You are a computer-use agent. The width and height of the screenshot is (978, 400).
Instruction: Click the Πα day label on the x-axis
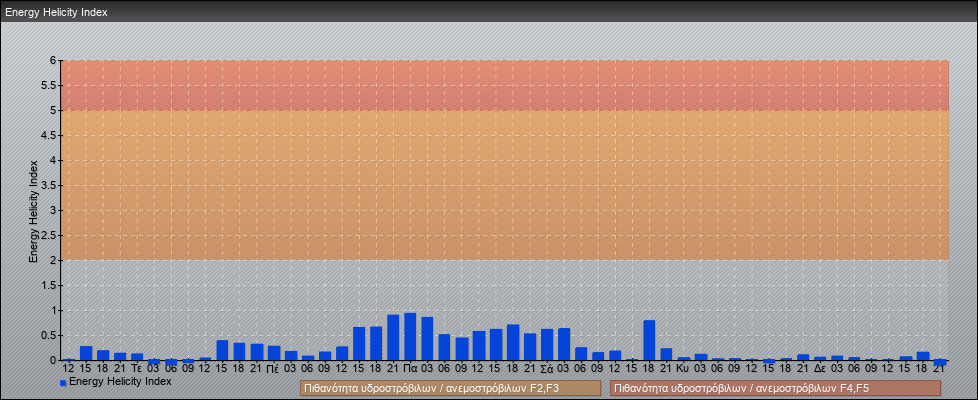(410, 369)
